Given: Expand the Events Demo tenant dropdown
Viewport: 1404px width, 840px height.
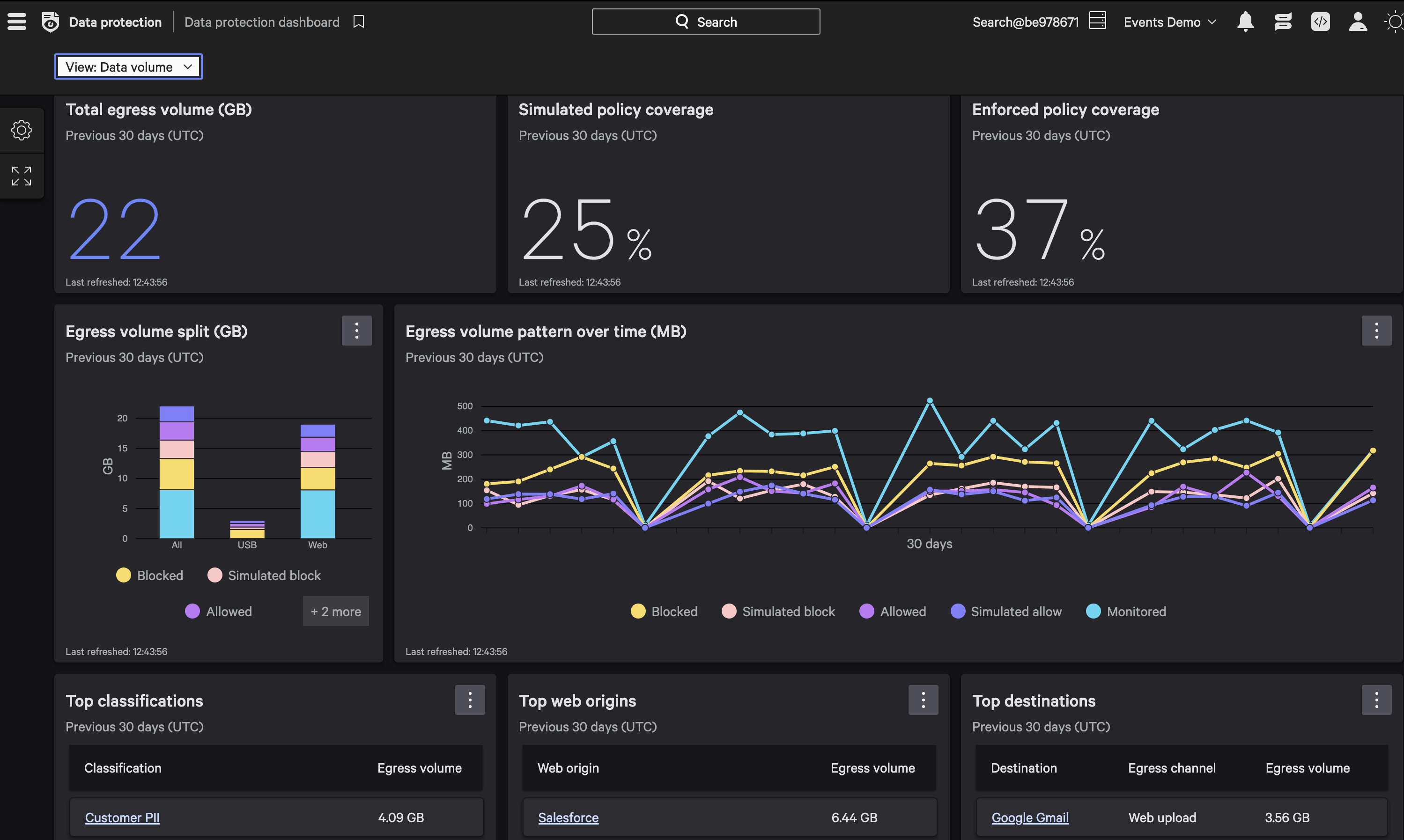Looking at the screenshot, I should tap(1169, 22).
